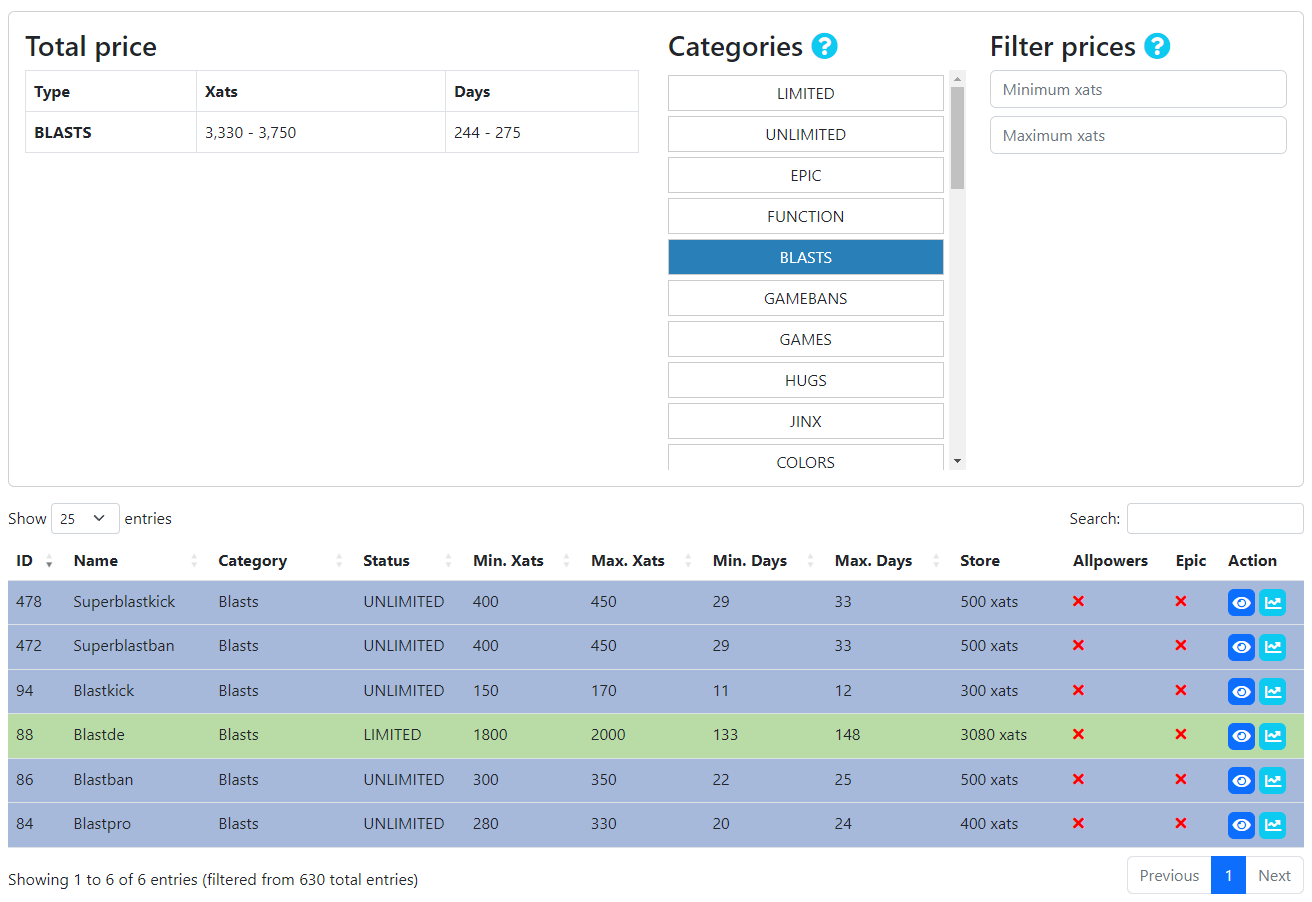Image resolution: width=1312 pixels, height=902 pixels.
Task: Click the eye icon for Blastban
Action: (1241, 781)
